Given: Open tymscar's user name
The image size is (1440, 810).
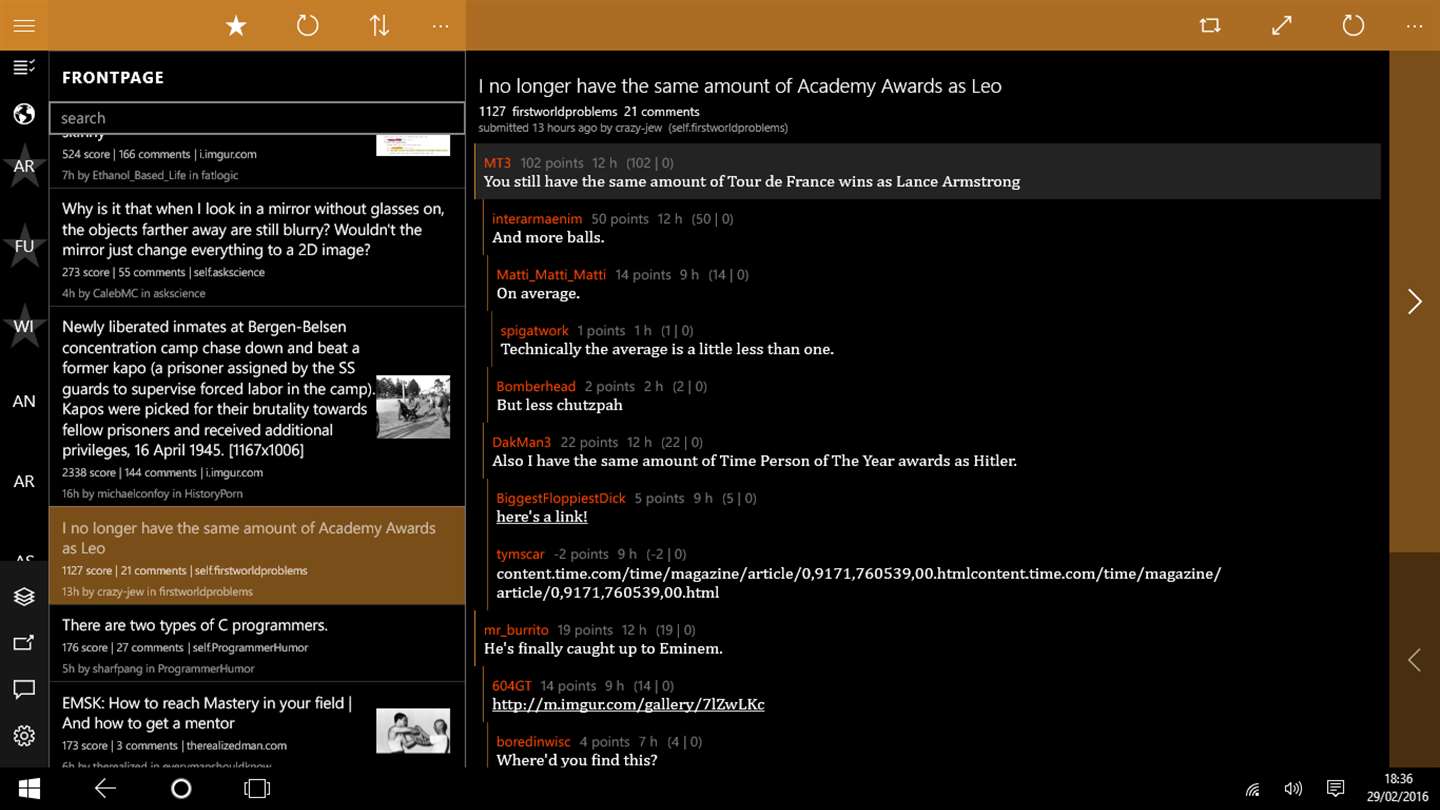Looking at the screenshot, I should coord(520,555).
